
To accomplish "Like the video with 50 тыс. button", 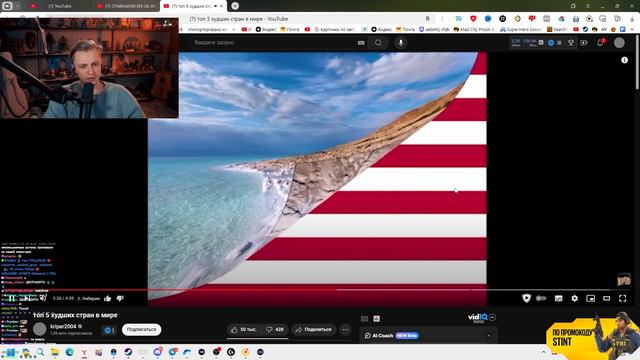I will pyautogui.click(x=244, y=329).
